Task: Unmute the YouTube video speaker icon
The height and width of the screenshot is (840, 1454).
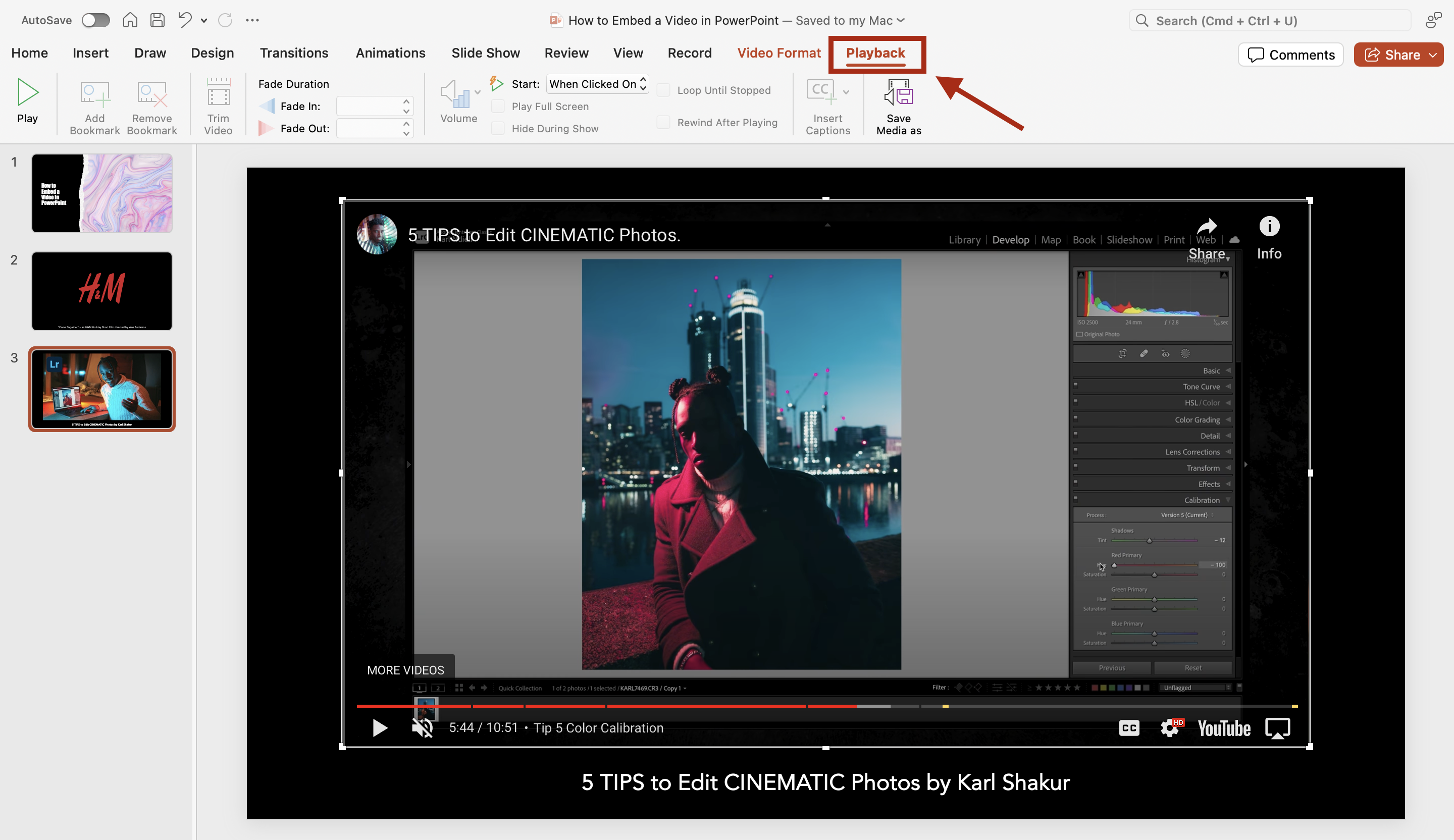Action: tap(423, 728)
